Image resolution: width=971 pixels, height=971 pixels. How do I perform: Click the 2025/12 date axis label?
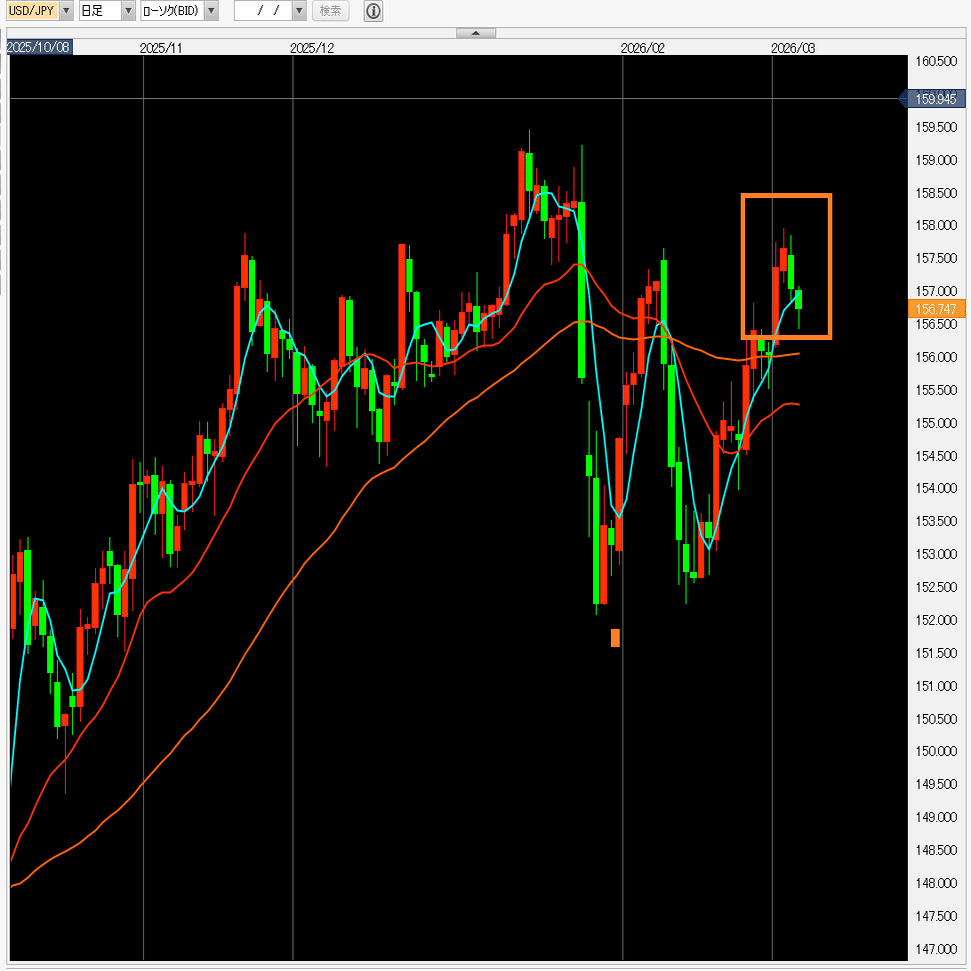[x=311, y=48]
